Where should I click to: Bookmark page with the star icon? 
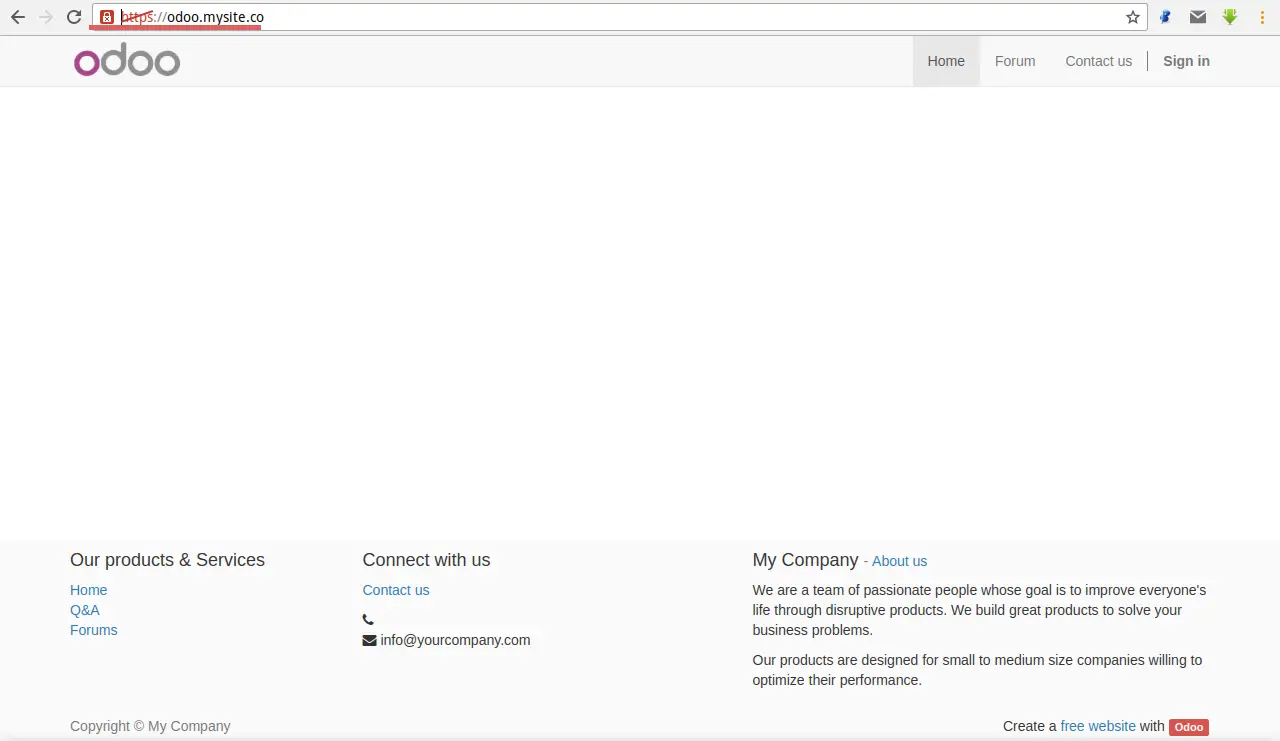(x=1133, y=17)
